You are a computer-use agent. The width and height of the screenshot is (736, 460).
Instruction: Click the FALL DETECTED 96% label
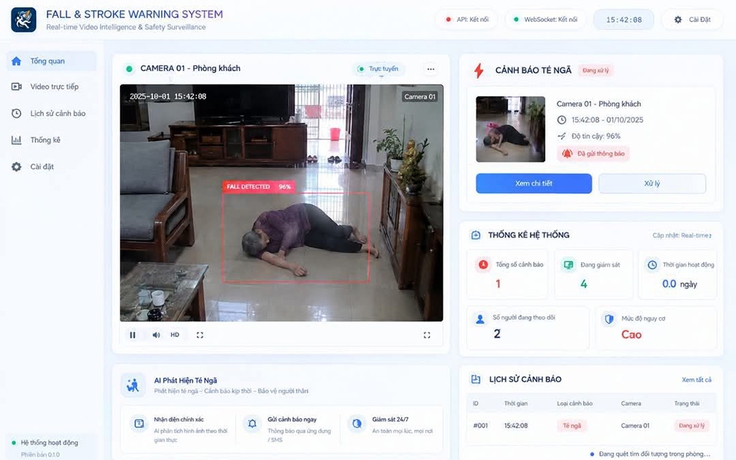click(x=259, y=186)
